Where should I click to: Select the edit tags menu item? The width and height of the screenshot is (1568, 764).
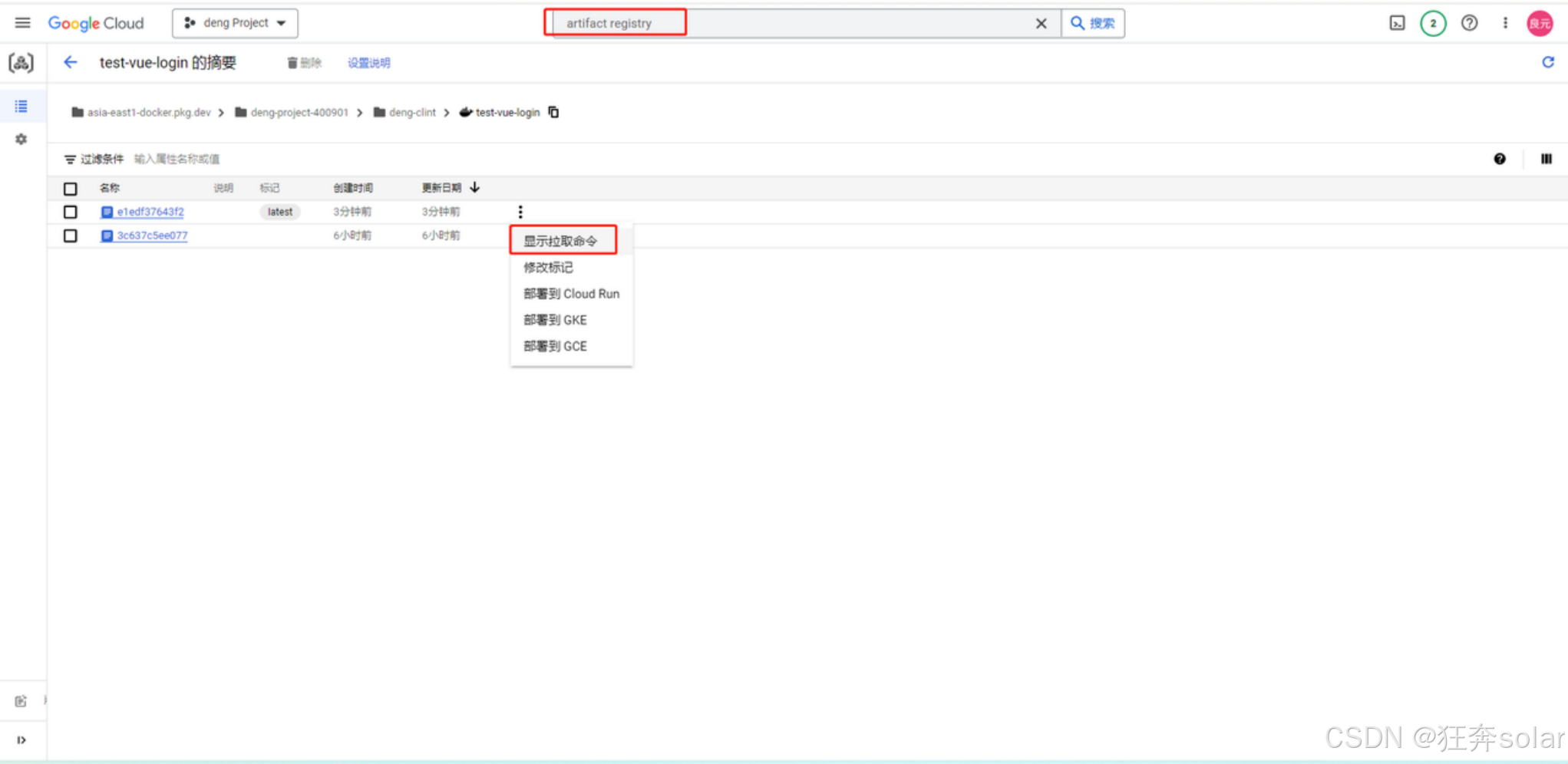[x=571, y=267]
